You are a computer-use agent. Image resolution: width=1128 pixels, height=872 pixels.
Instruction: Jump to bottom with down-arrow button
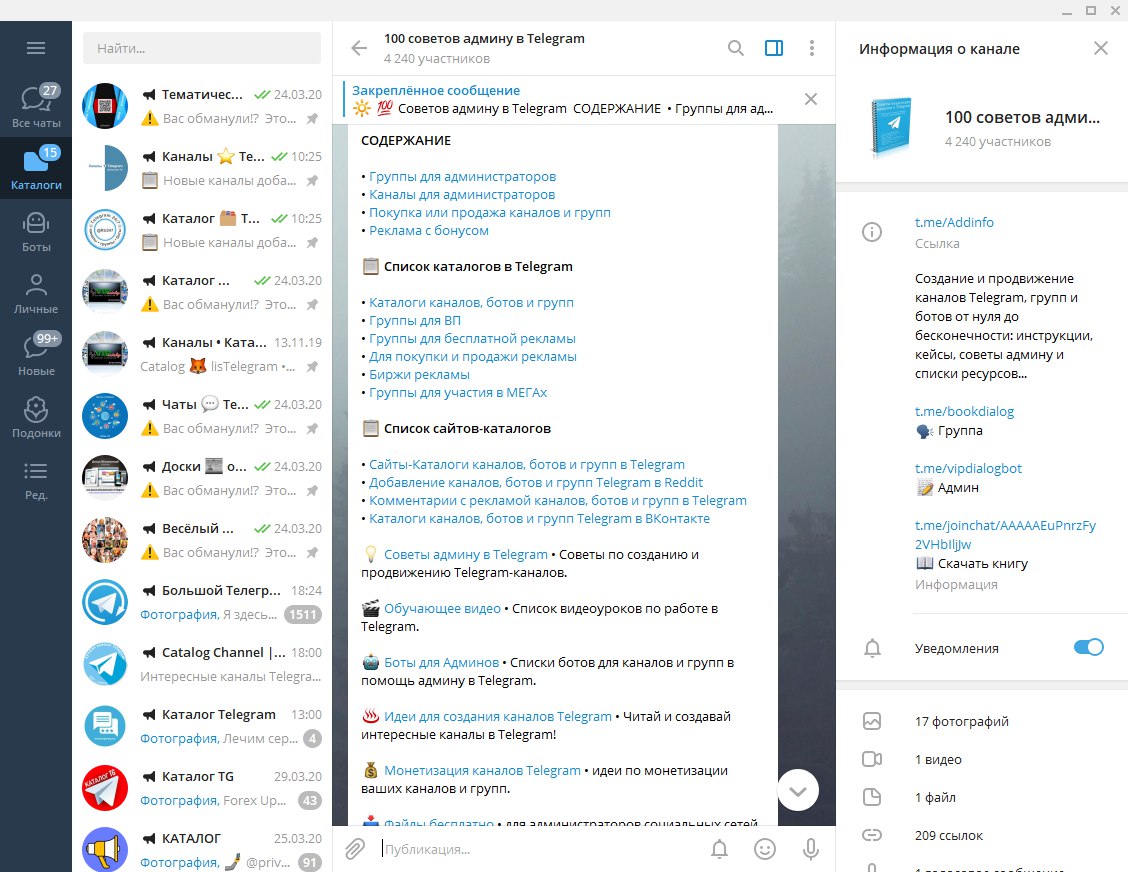point(798,790)
